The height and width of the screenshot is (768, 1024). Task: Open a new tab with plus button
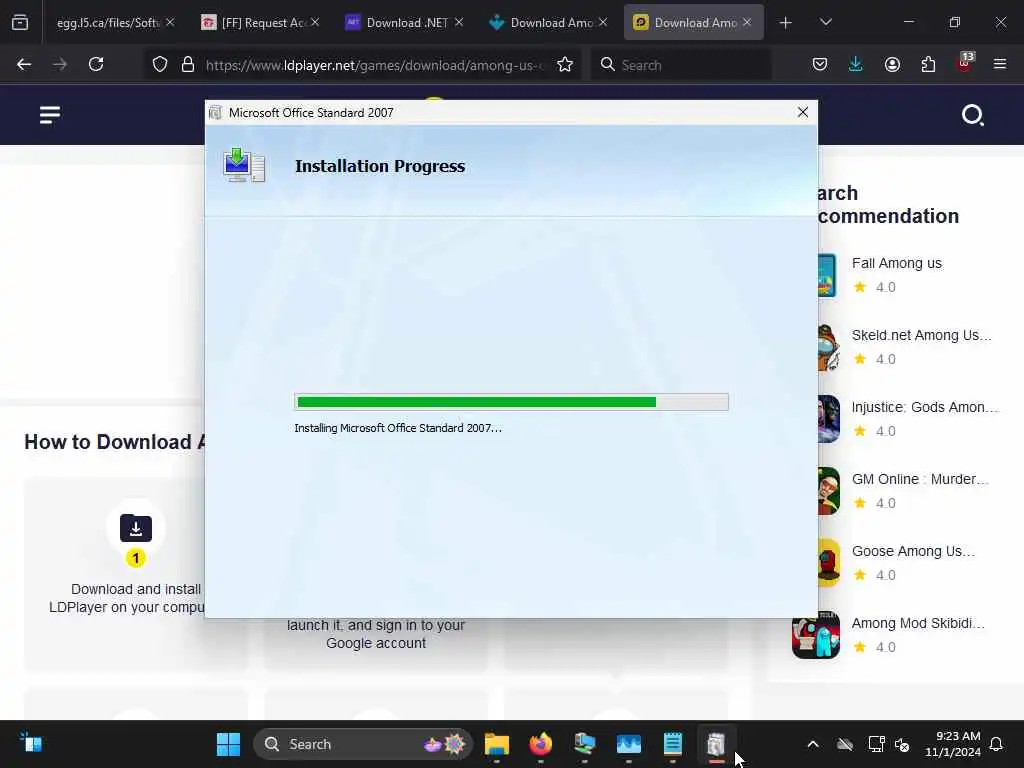point(786,23)
